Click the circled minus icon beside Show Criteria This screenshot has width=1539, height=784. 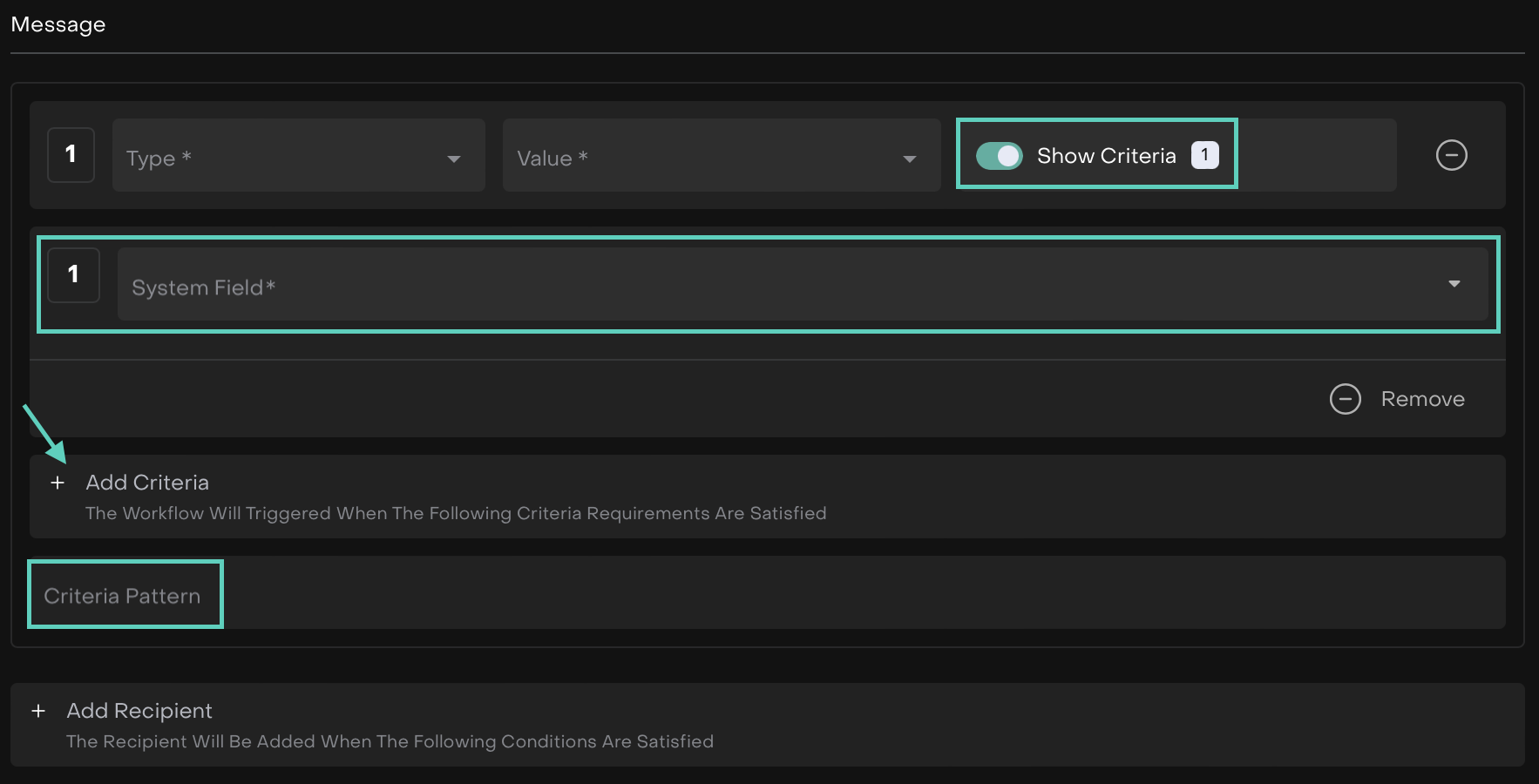(1451, 155)
